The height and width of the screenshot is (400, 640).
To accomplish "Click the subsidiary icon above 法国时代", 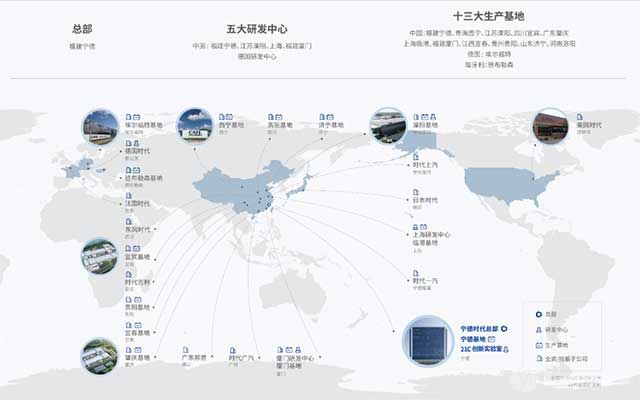I will [x=129, y=196].
